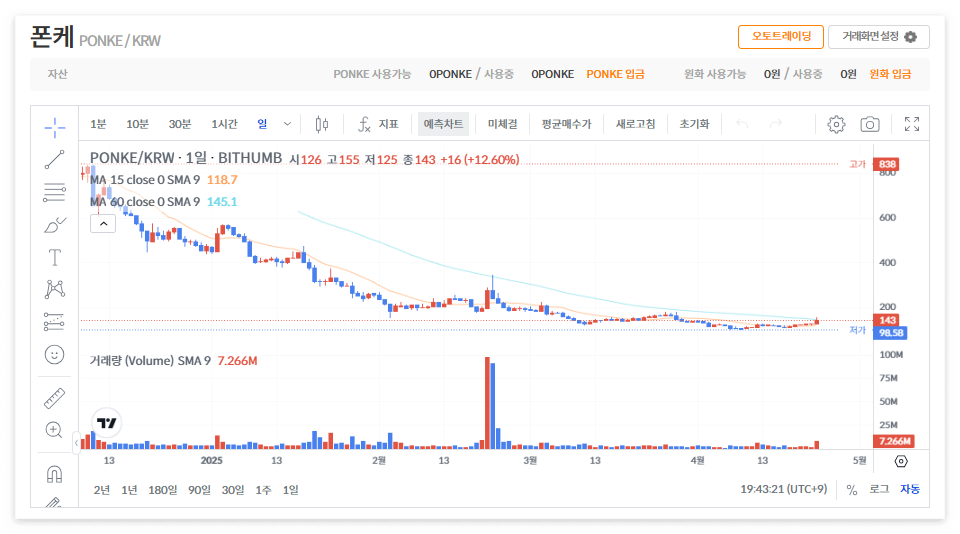The height and width of the screenshot is (534, 960).
Task: Set range to 180일
Action: click(x=163, y=490)
